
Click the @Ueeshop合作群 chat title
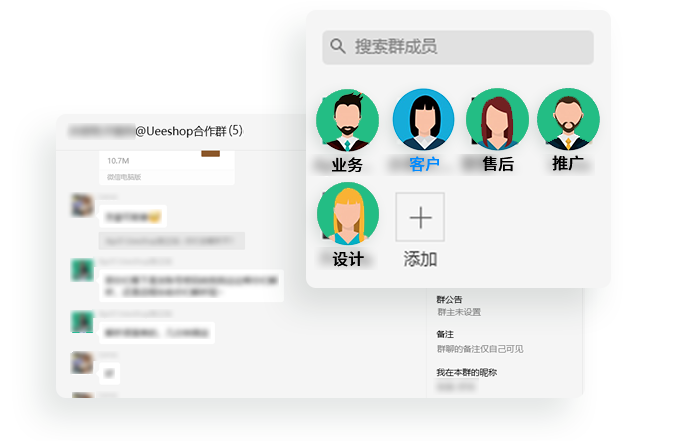[188, 131]
